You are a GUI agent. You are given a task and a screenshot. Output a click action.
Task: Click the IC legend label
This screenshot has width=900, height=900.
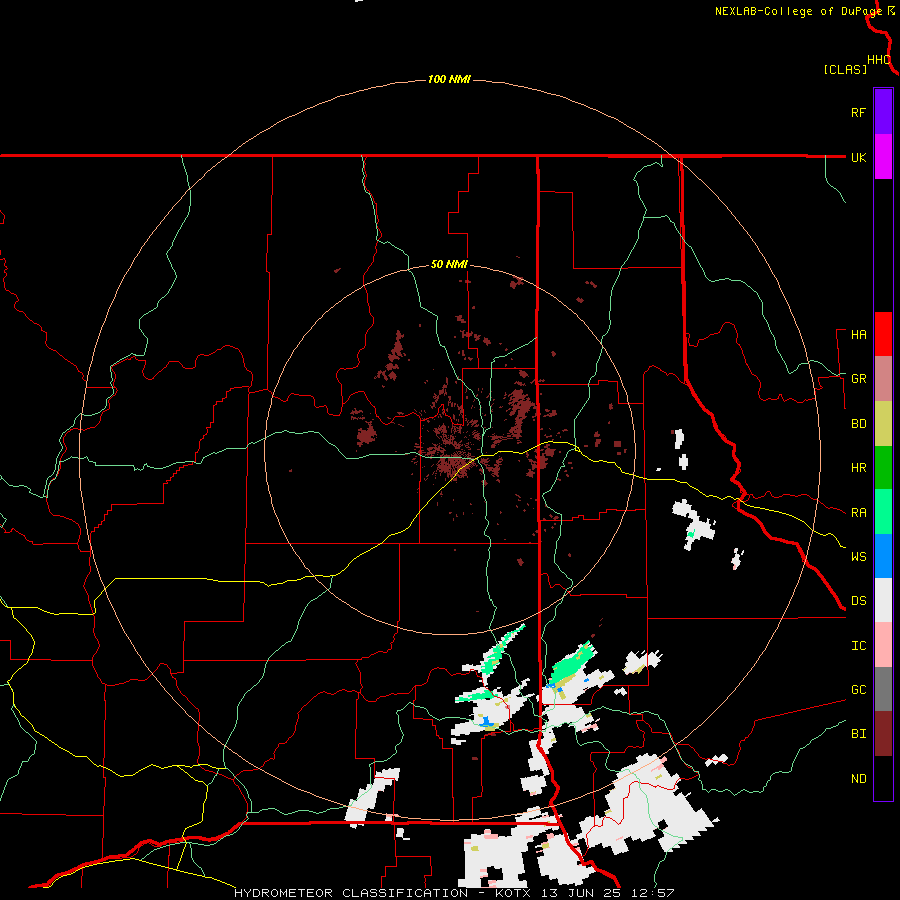click(x=858, y=646)
